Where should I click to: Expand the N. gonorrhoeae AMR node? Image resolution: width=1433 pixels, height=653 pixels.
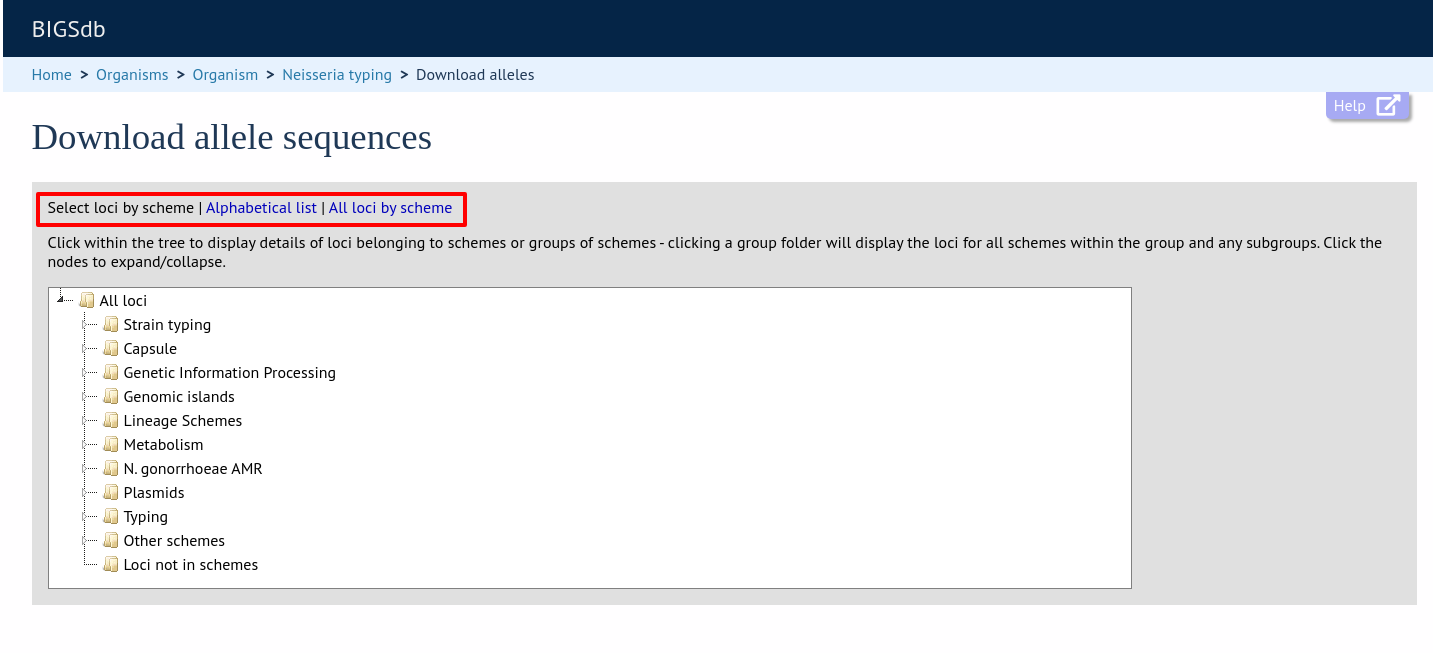(x=85, y=468)
